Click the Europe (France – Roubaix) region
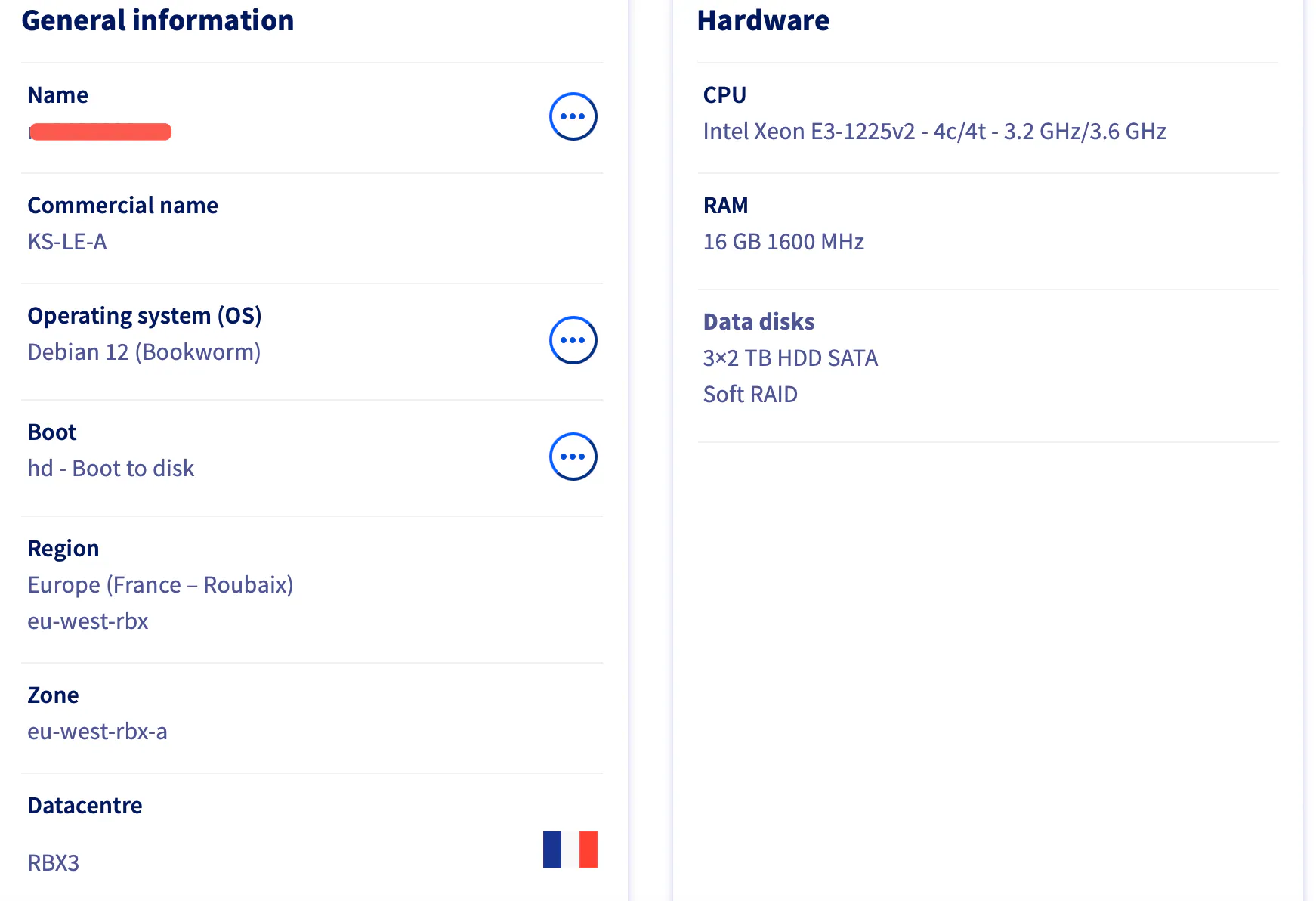This screenshot has width=1316, height=901. 160,585
